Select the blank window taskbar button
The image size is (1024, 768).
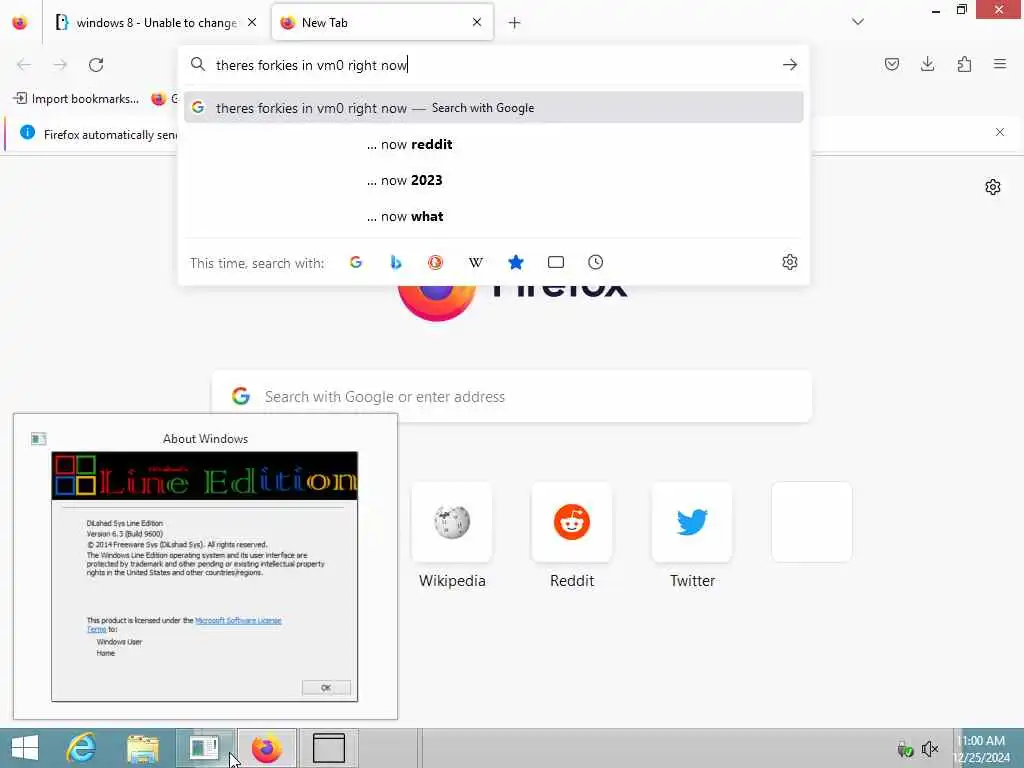point(328,748)
